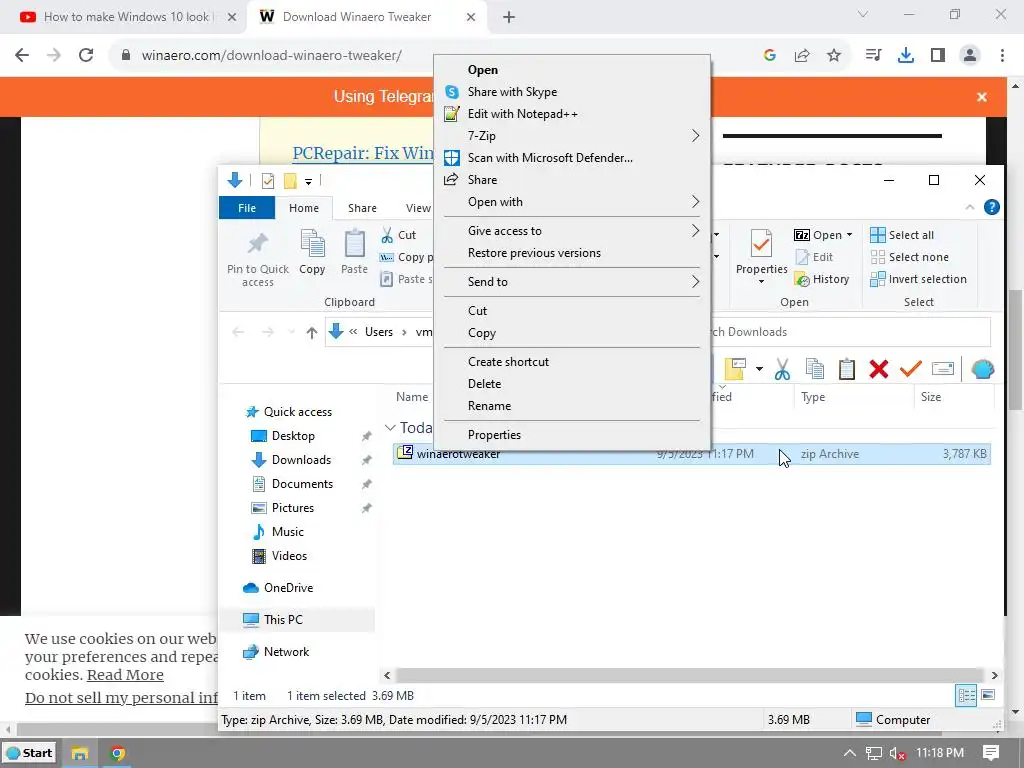Image resolution: width=1024 pixels, height=768 pixels.
Task: Open Chrome downloads toolbar icon
Action: (x=905, y=56)
